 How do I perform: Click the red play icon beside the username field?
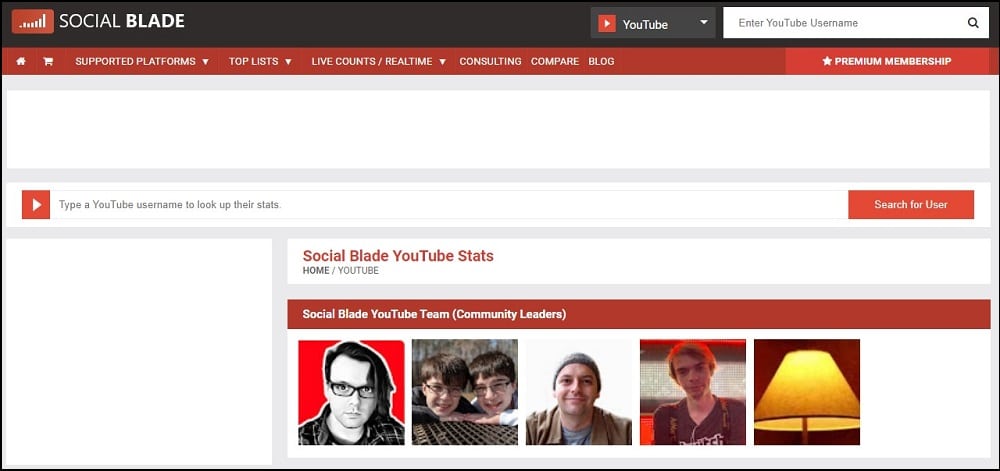36,205
